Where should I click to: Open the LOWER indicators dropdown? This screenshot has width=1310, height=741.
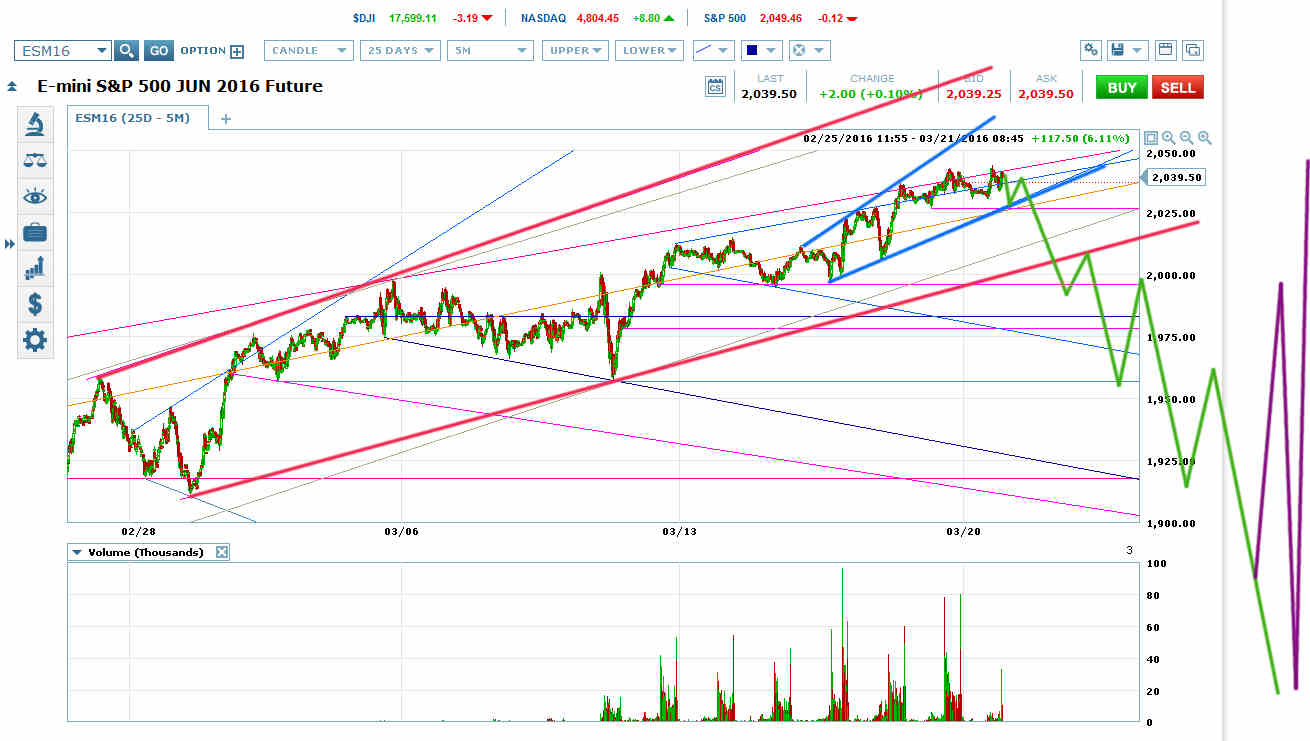651,50
